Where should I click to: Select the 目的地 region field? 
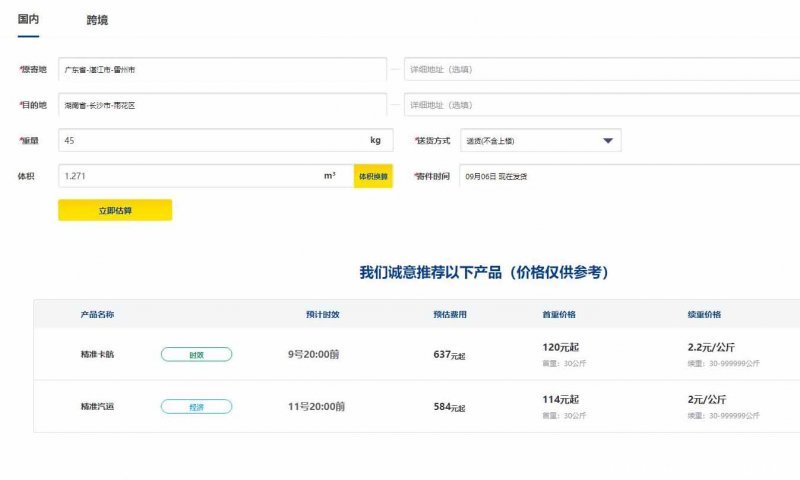pyautogui.click(x=222, y=105)
